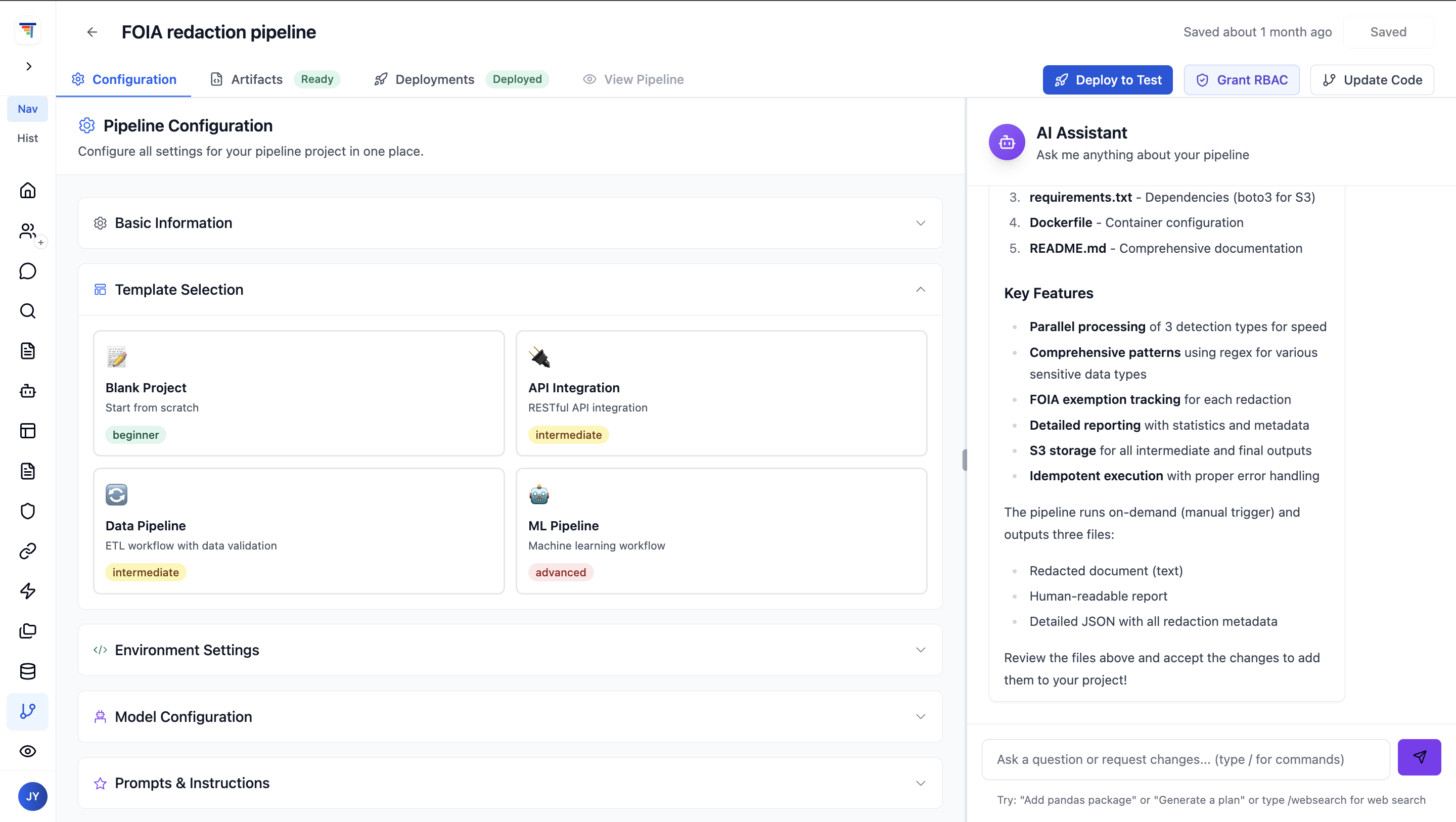Open the chat bubble icon in sidebar
Image resolution: width=1456 pixels, height=822 pixels.
tap(28, 271)
